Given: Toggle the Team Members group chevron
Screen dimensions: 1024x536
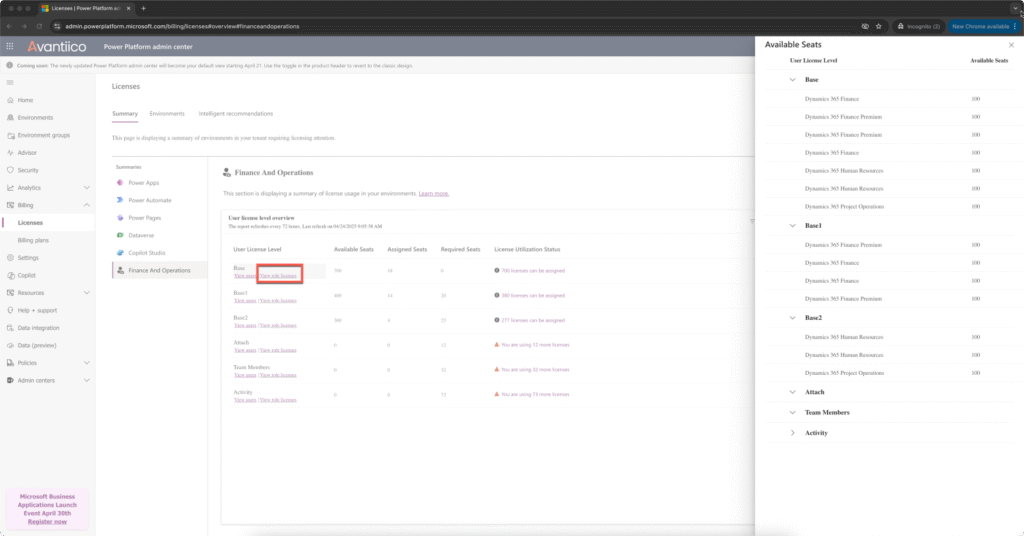Looking at the screenshot, I should (x=793, y=413).
